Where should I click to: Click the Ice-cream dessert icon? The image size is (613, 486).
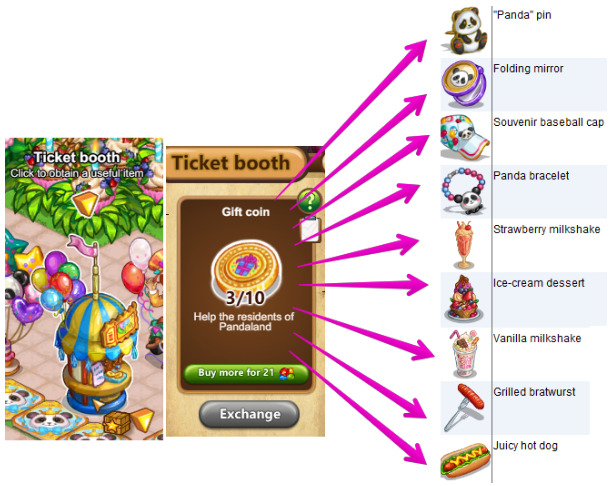[x=464, y=298]
